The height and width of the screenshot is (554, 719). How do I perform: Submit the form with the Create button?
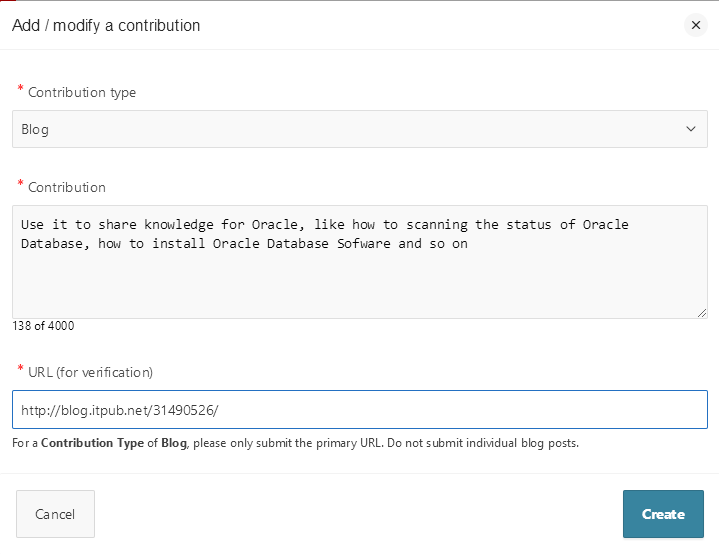click(663, 514)
